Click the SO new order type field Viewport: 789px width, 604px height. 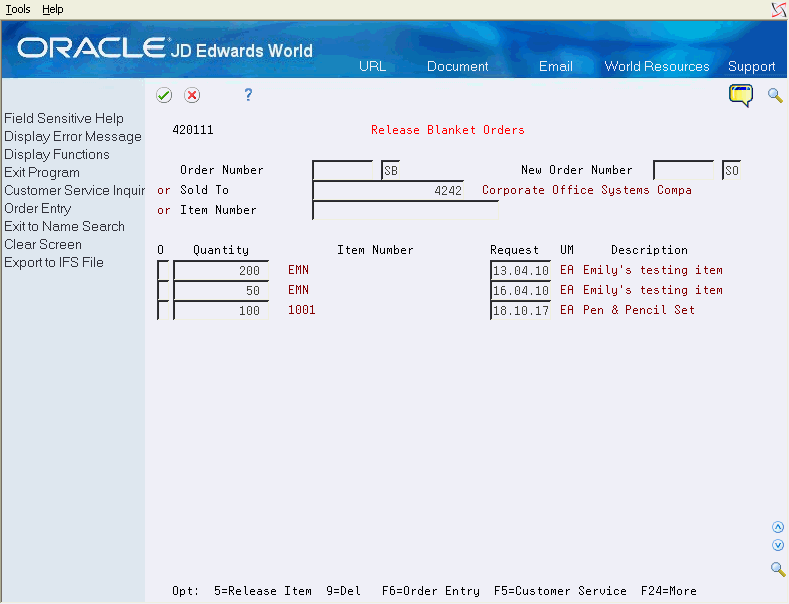731,170
